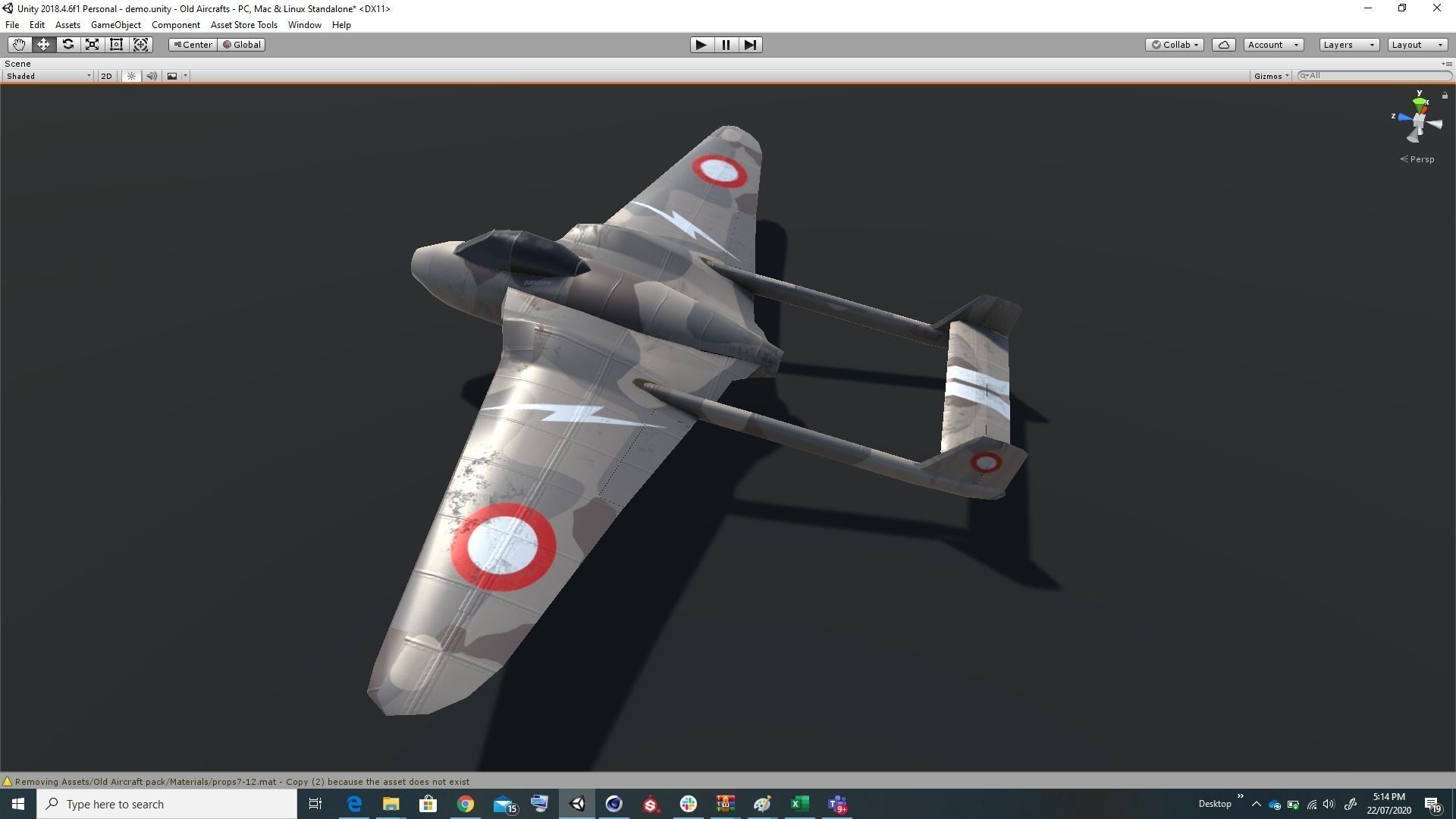The width and height of the screenshot is (1456, 819).
Task: Select the Move tool
Action: 43,45
